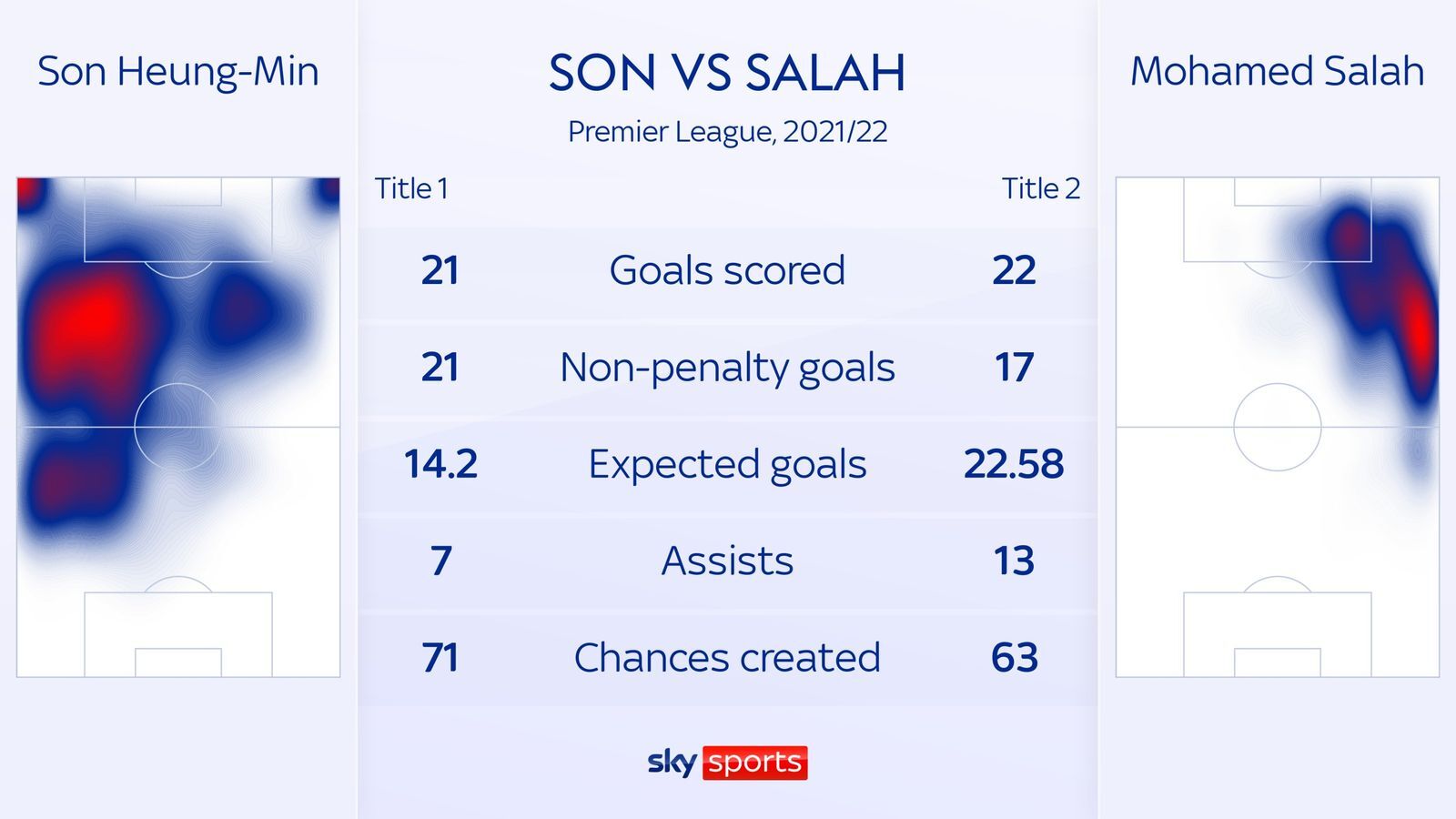Select the Goals scored row label

tap(727, 270)
